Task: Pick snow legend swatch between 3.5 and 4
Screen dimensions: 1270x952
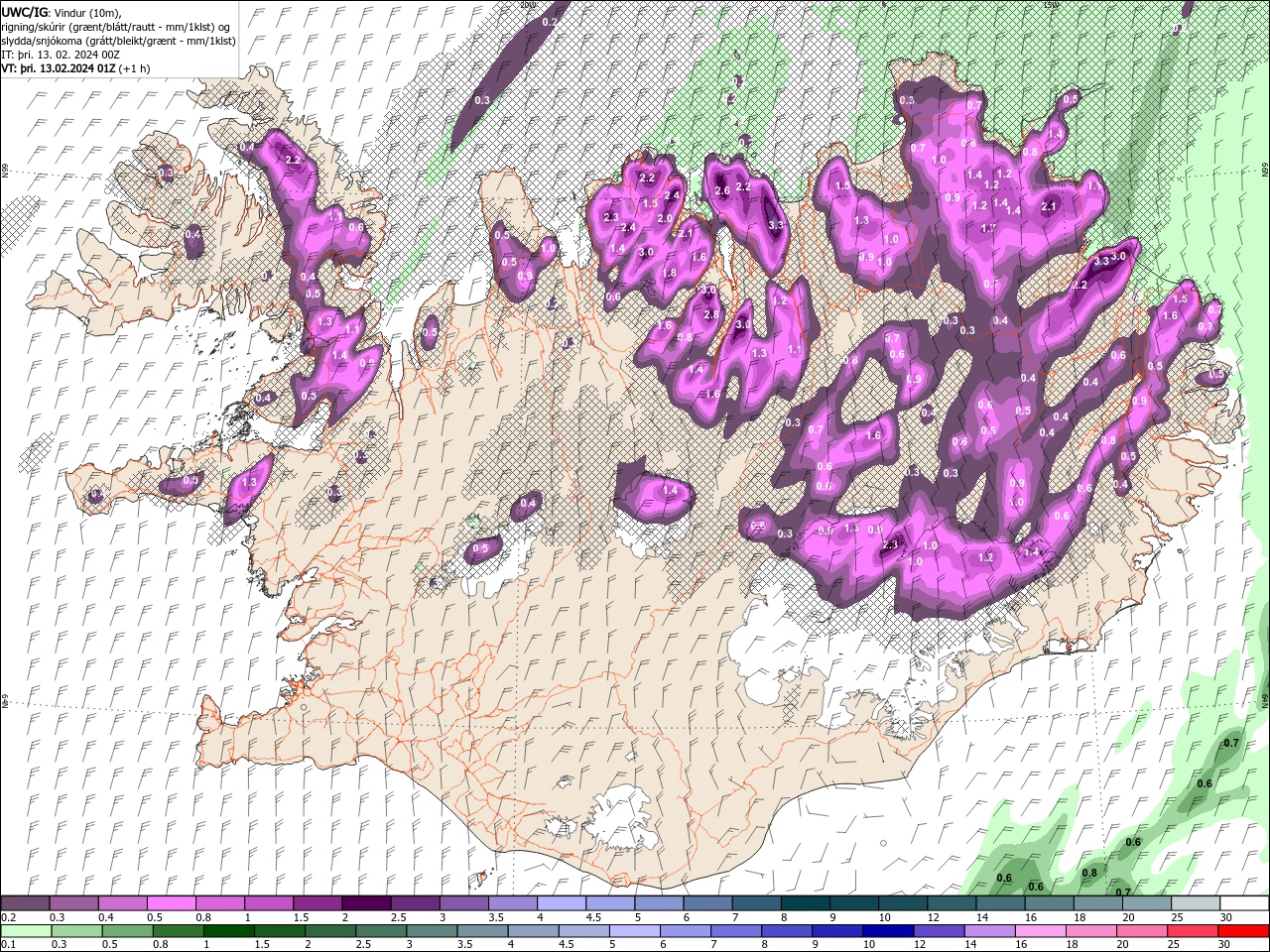Action: (512, 903)
